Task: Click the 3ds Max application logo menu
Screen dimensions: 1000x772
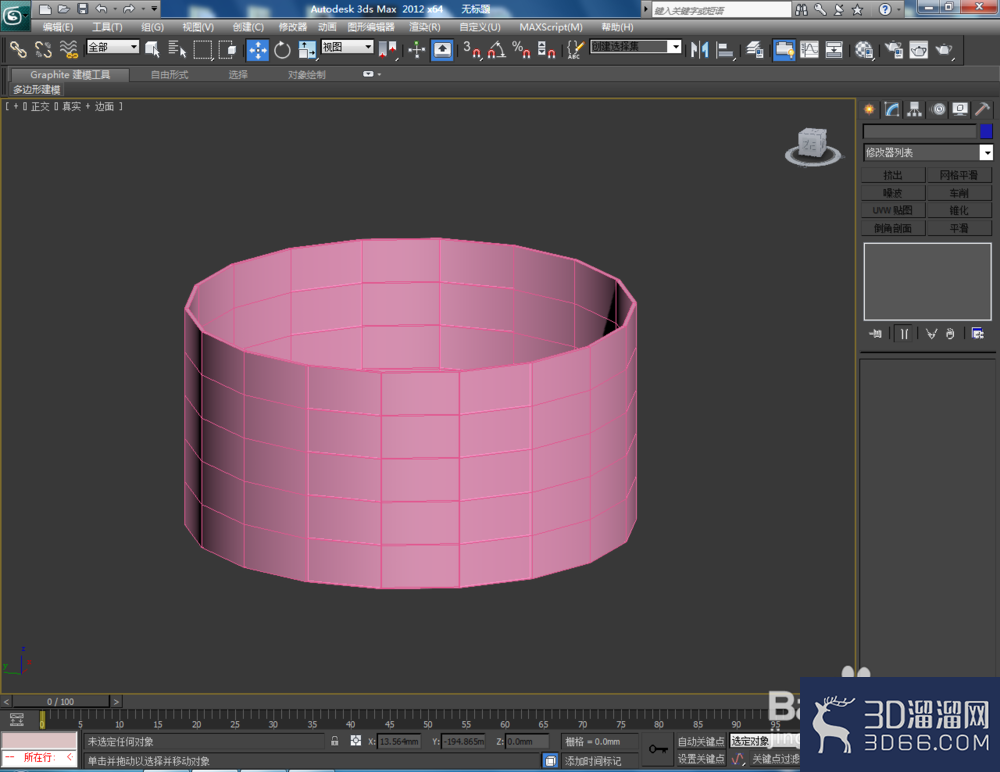Action: coord(14,15)
